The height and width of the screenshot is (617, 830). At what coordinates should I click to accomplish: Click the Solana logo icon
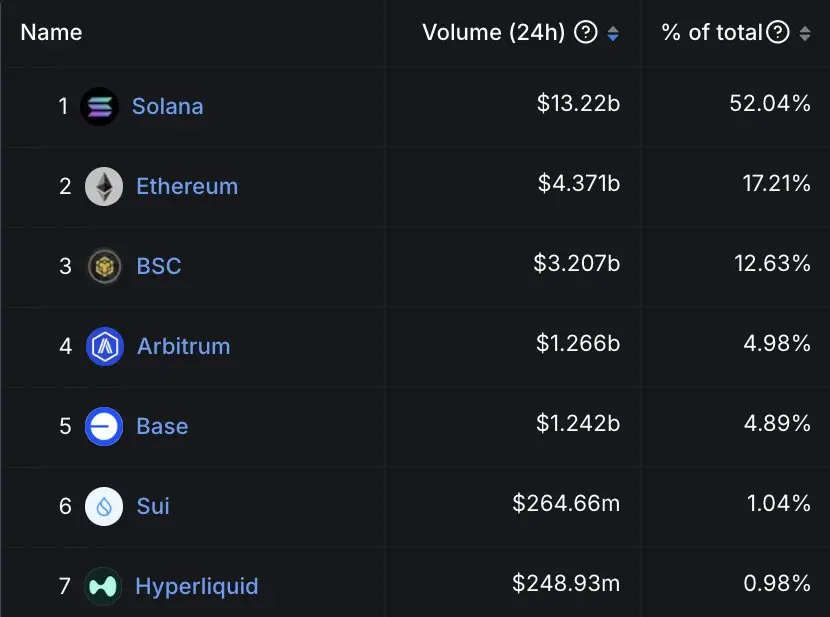coord(100,106)
